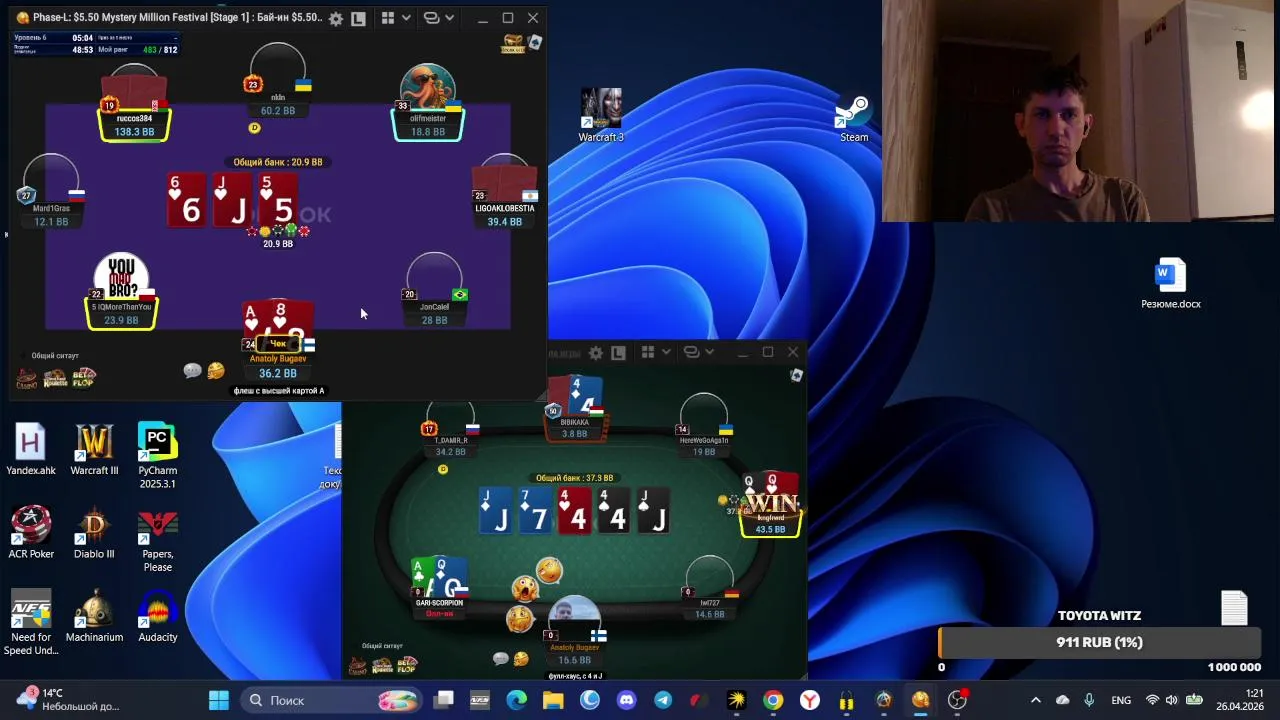Screen dimensions: 1280x720
Task: Click player 5 IQMoreThanYou avatar
Action: point(122,277)
